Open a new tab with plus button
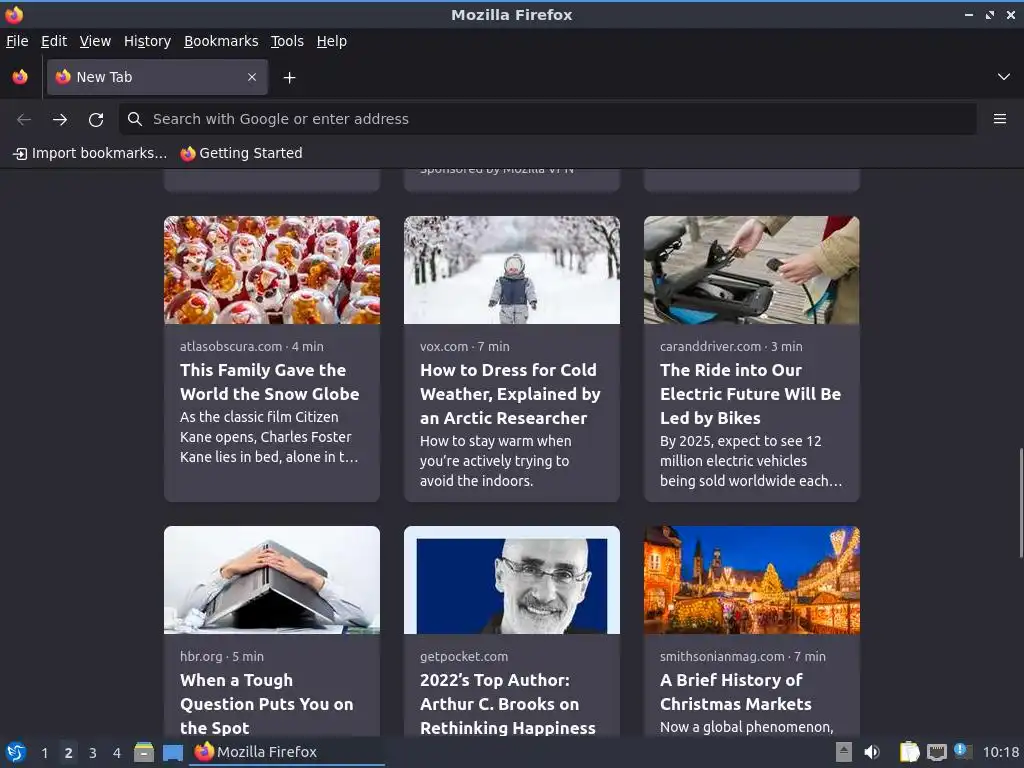Screen dimensions: 1024x768 289,78
